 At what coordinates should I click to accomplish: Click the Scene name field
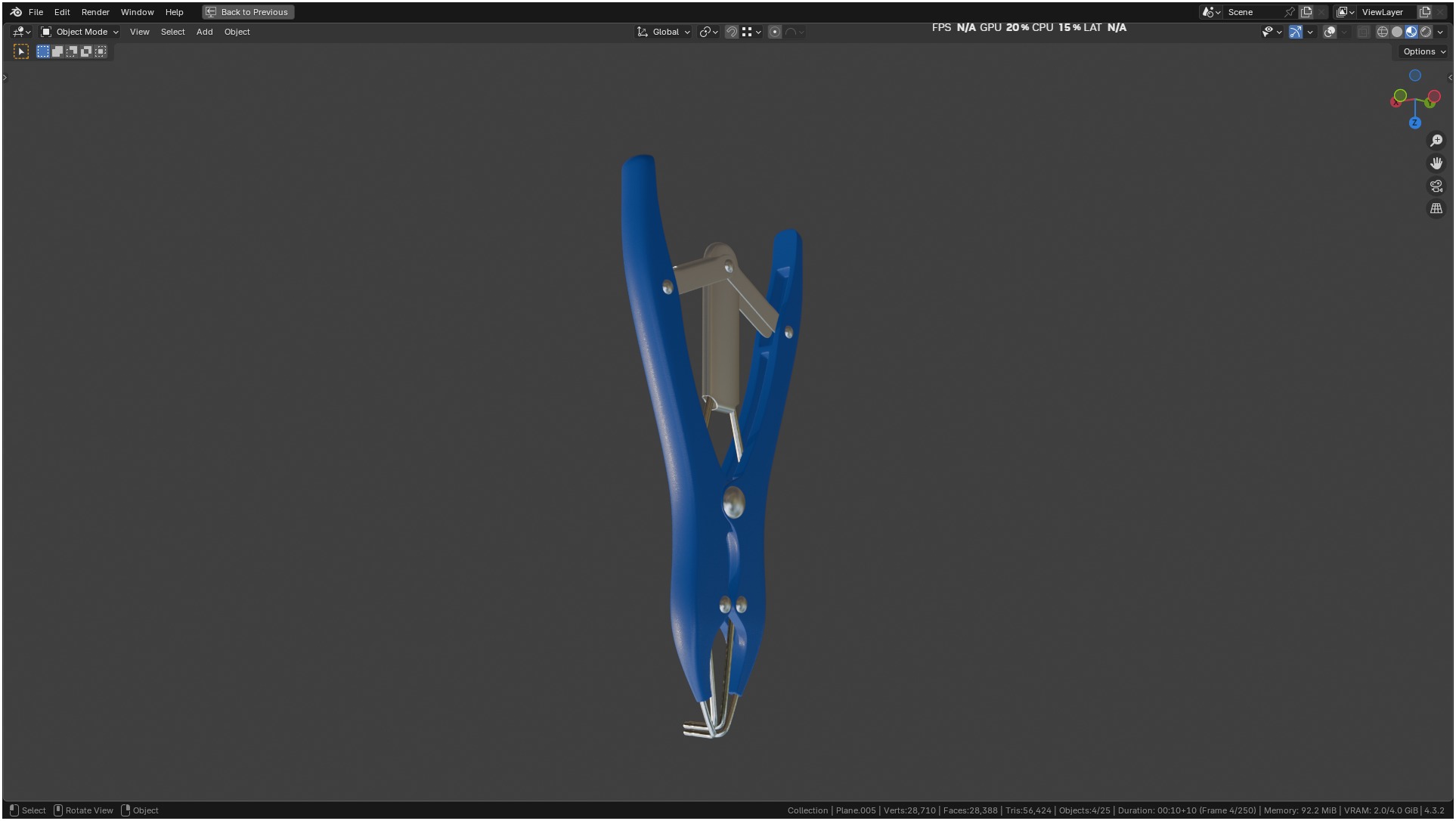[1253, 12]
